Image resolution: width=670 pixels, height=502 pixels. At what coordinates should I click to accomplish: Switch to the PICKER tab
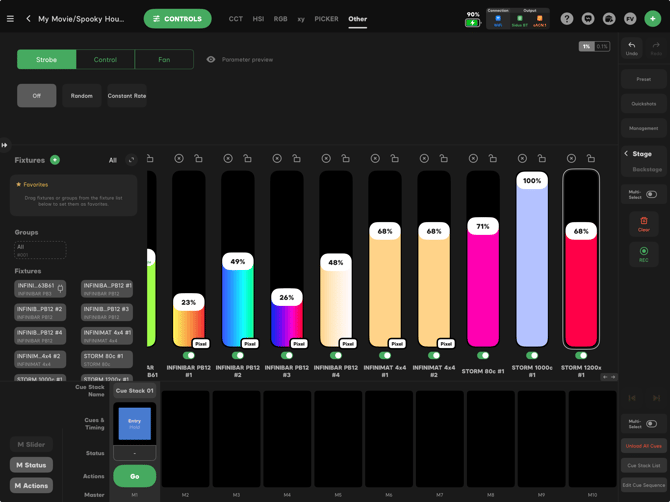pos(326,19)
